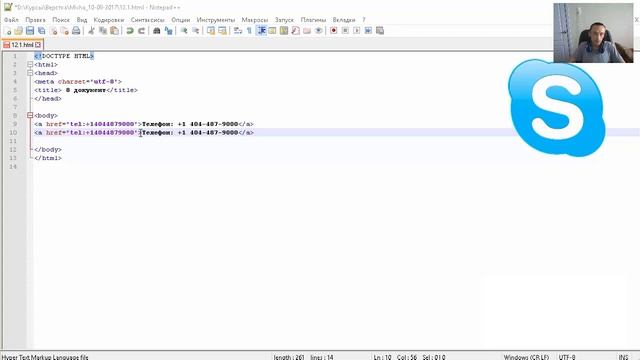Open Find with the binoculars icon
This screenshot has height=360, width=640.
[x=156, y=31]
